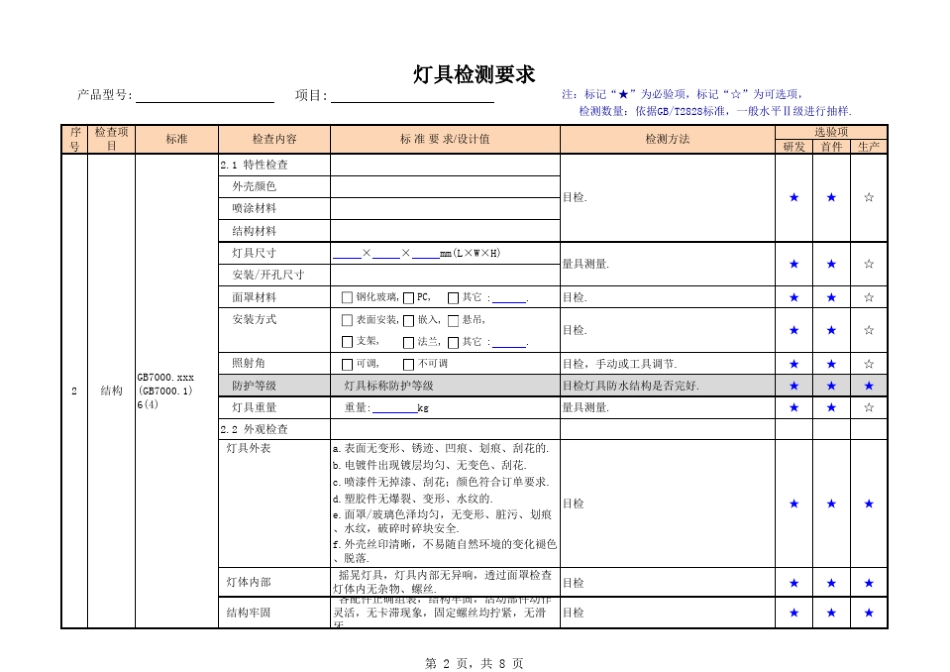The height and width of the screenshot is (672, 950).
Task: Tick the 钢化玻璃 checkbox
Action: pyautogui.click(x=347, y=298)
